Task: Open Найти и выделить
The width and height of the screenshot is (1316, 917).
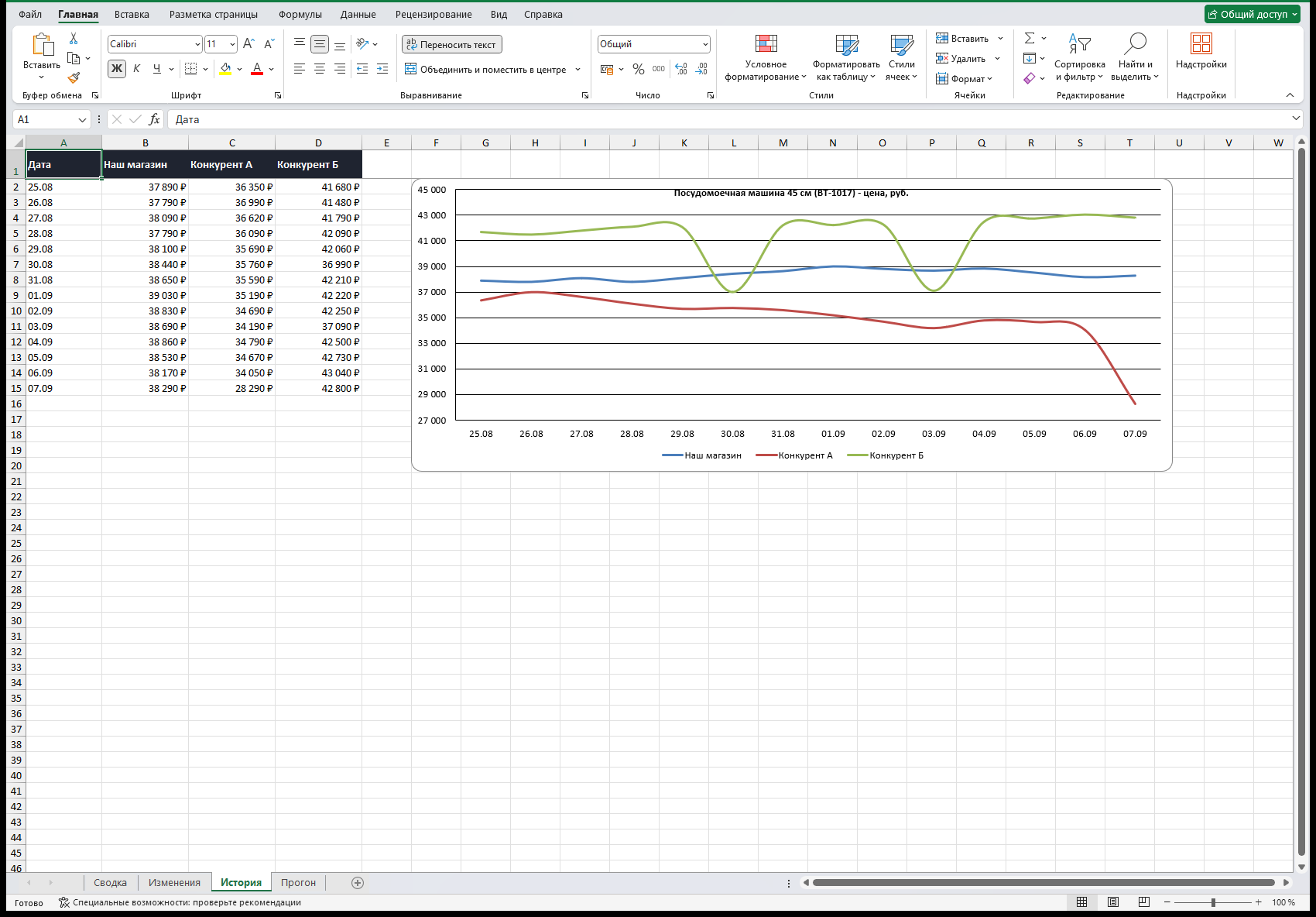Action: coord(1135,57)
